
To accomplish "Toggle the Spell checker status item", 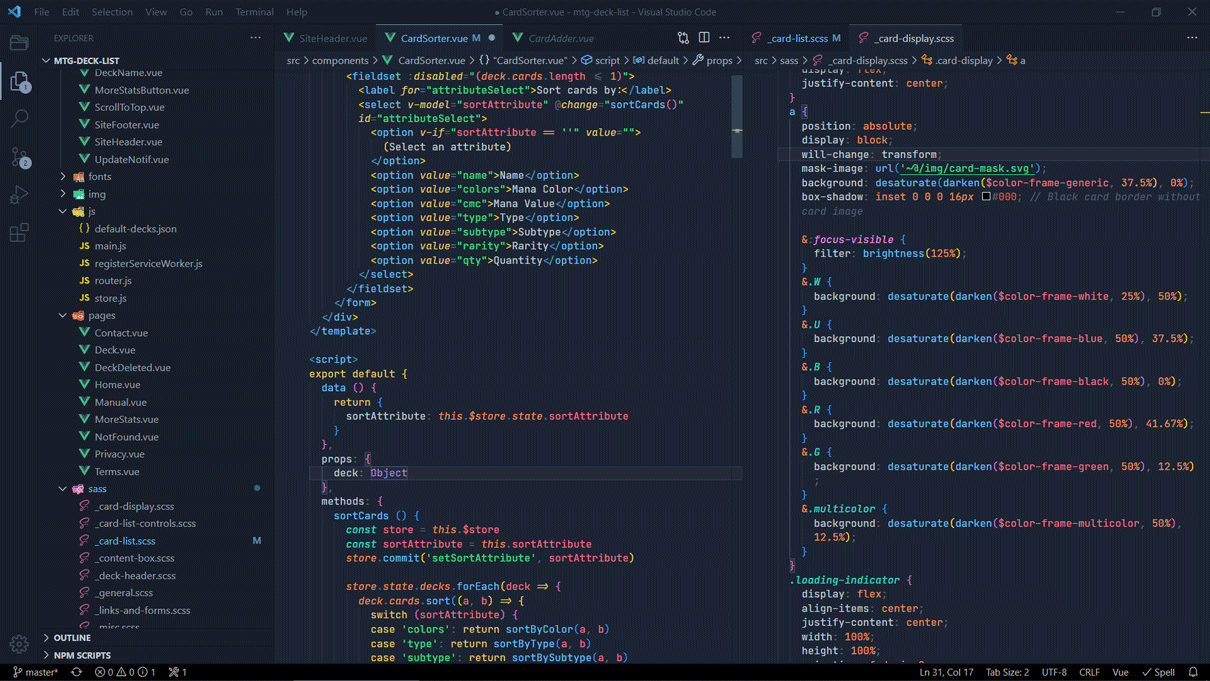I will click(1159, 672).
